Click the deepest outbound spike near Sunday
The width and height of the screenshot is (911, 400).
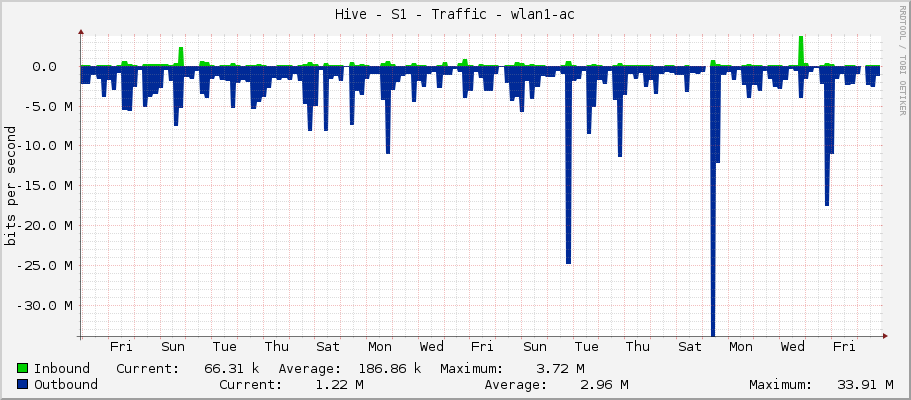coord(713,201)
